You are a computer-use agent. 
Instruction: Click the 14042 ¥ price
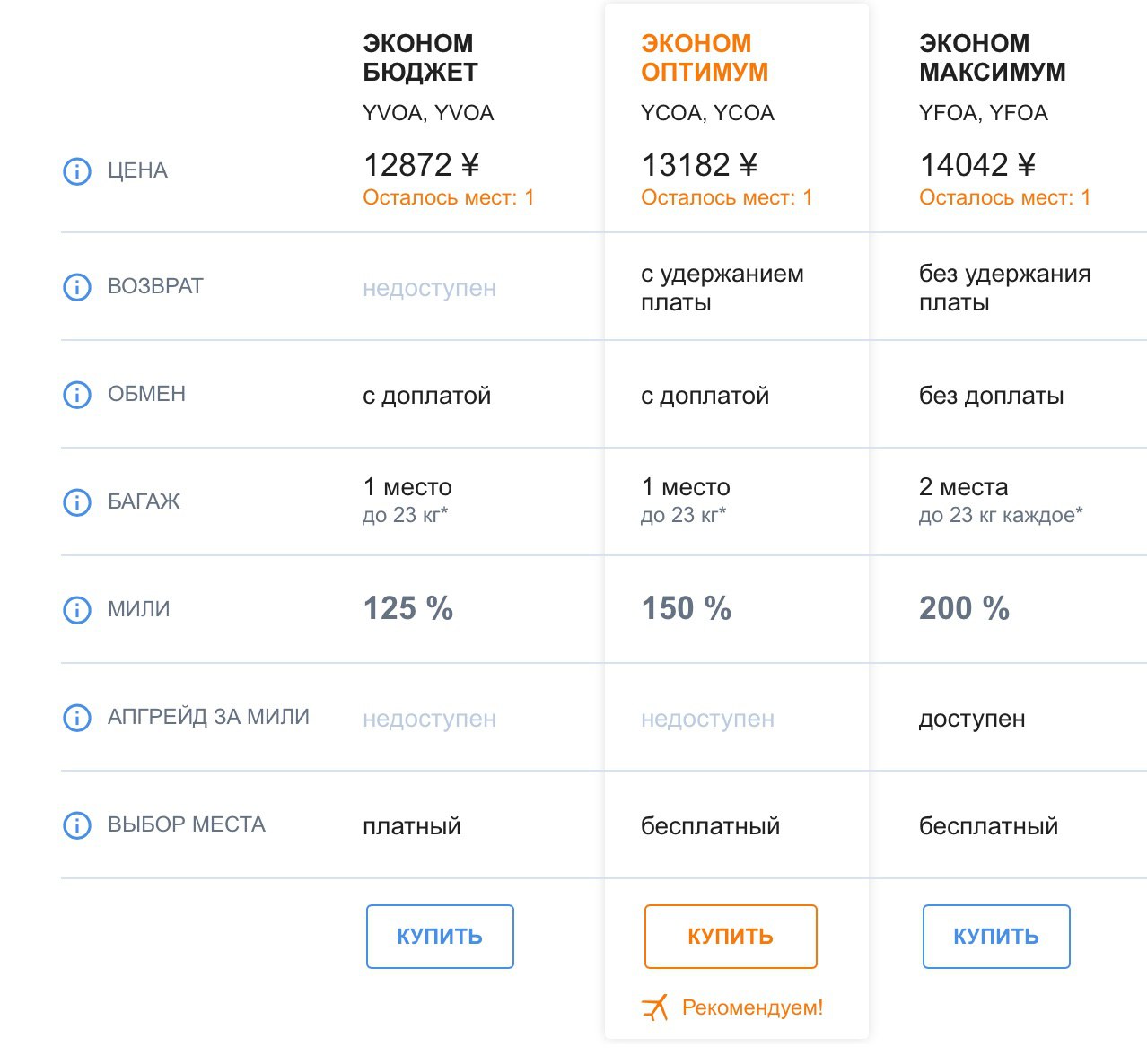click(977, 165)
